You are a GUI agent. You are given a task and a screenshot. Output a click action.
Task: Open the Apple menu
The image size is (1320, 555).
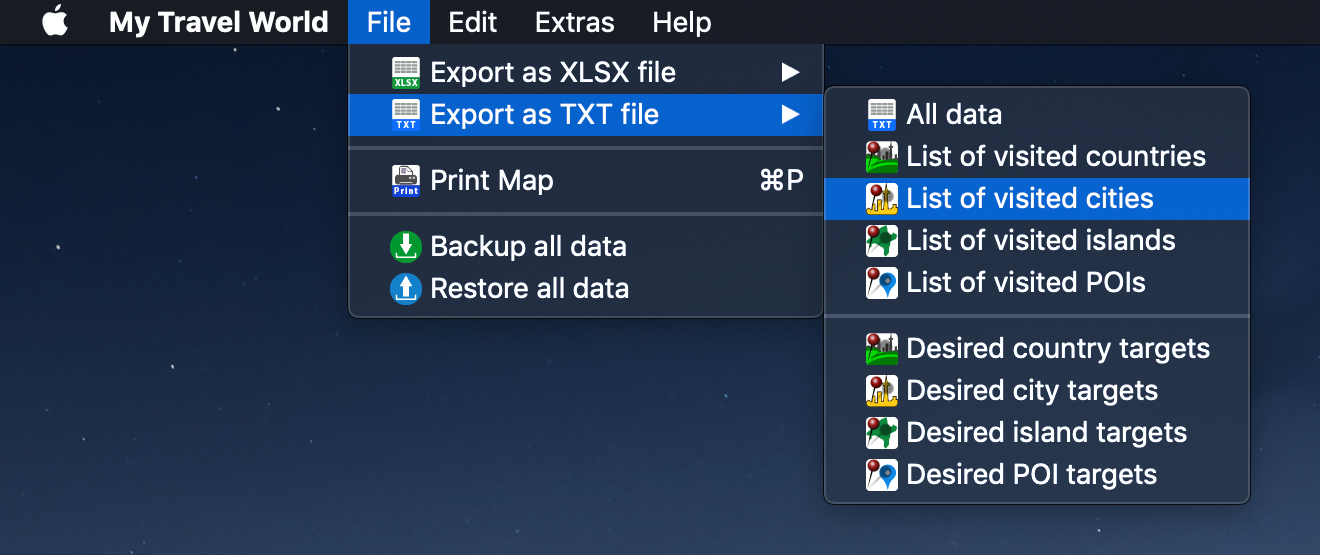pos(55,21)
